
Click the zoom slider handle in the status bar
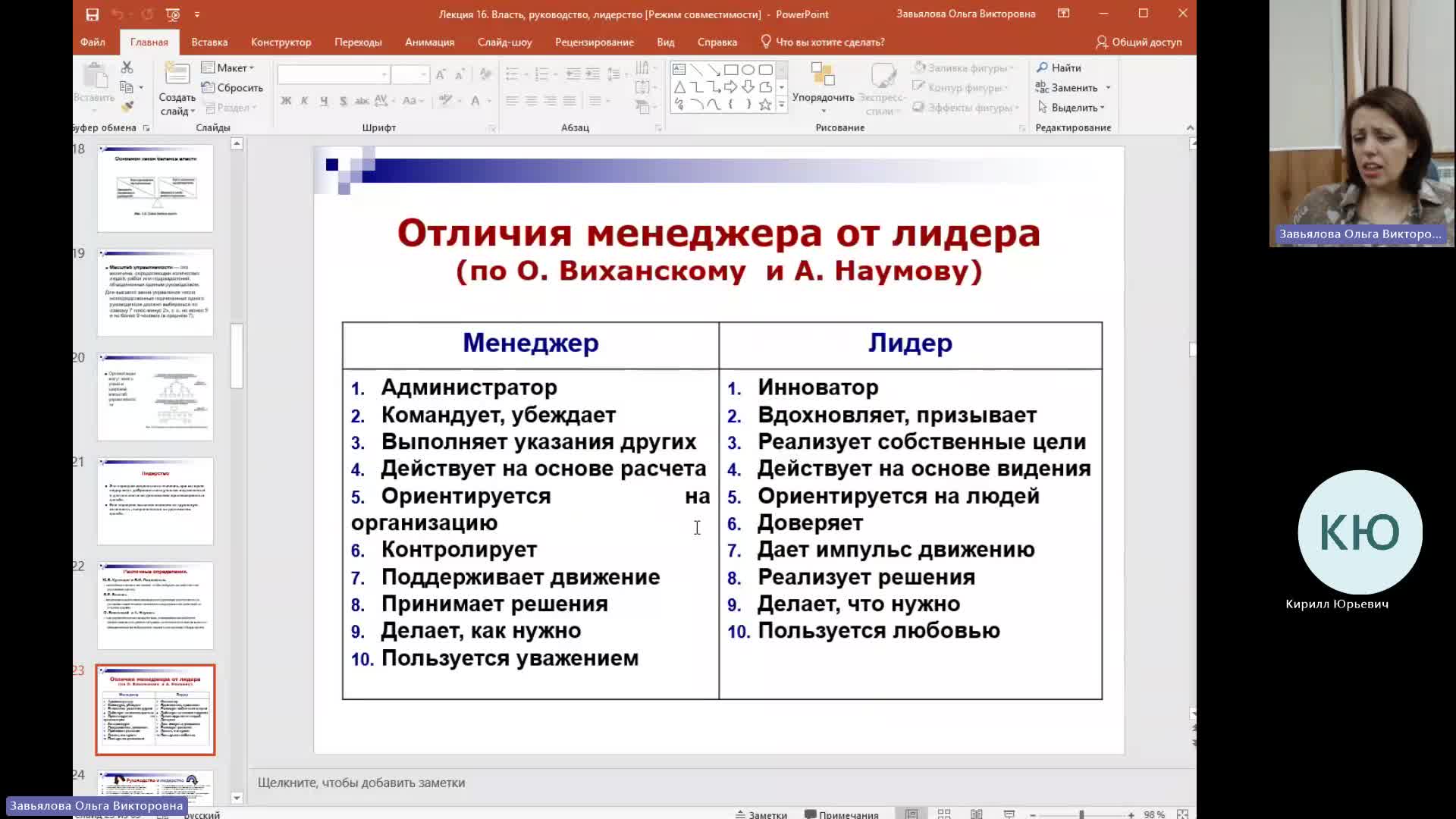click(x=1081, y=814)
